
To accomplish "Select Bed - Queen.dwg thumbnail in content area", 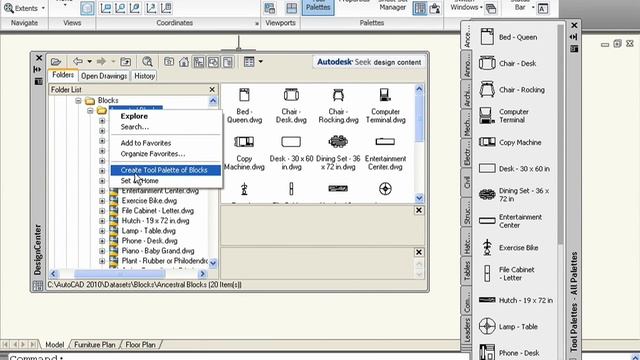I will tap(244, 106).
